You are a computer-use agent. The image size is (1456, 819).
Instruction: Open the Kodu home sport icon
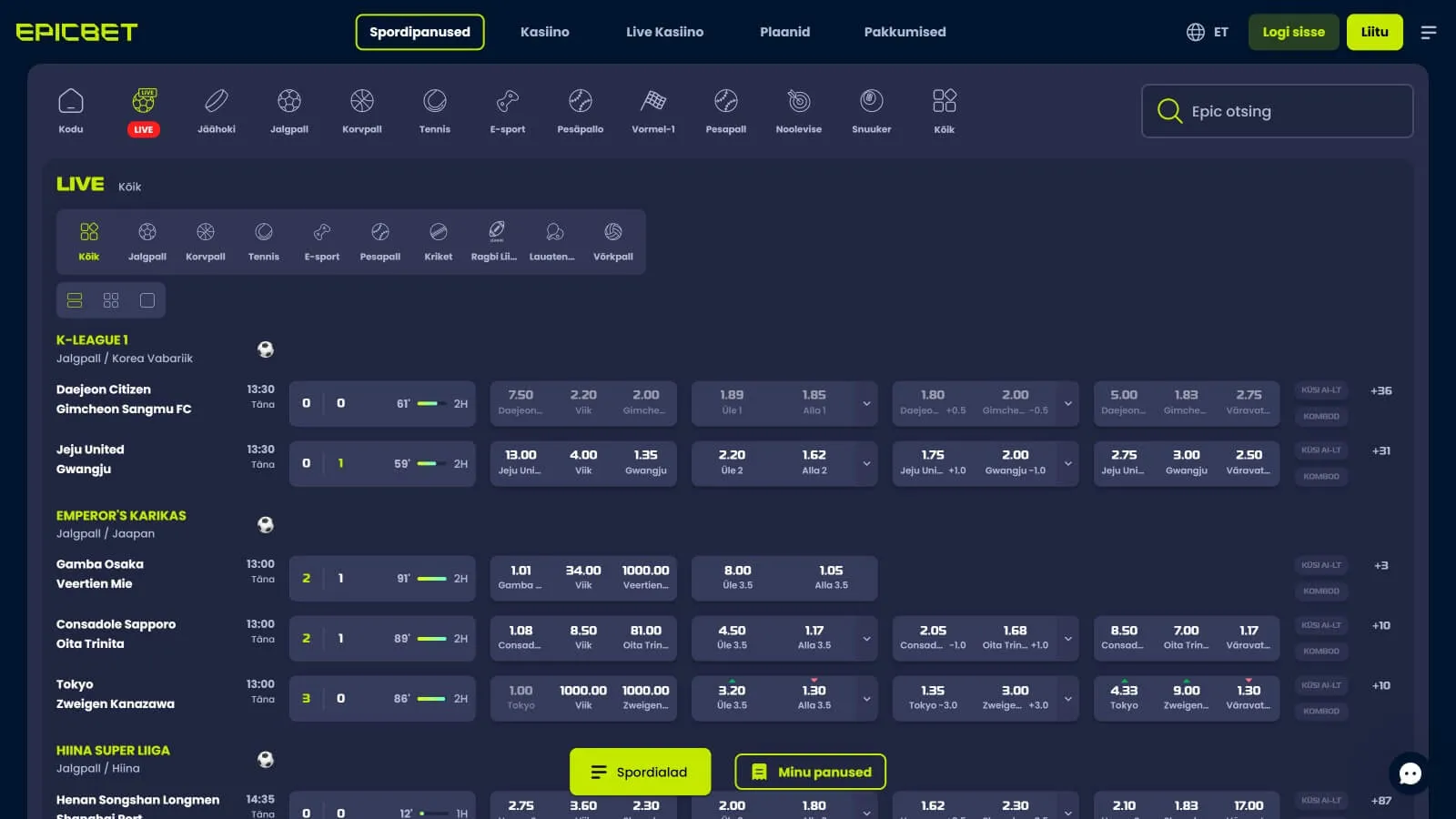pos(71,111)
